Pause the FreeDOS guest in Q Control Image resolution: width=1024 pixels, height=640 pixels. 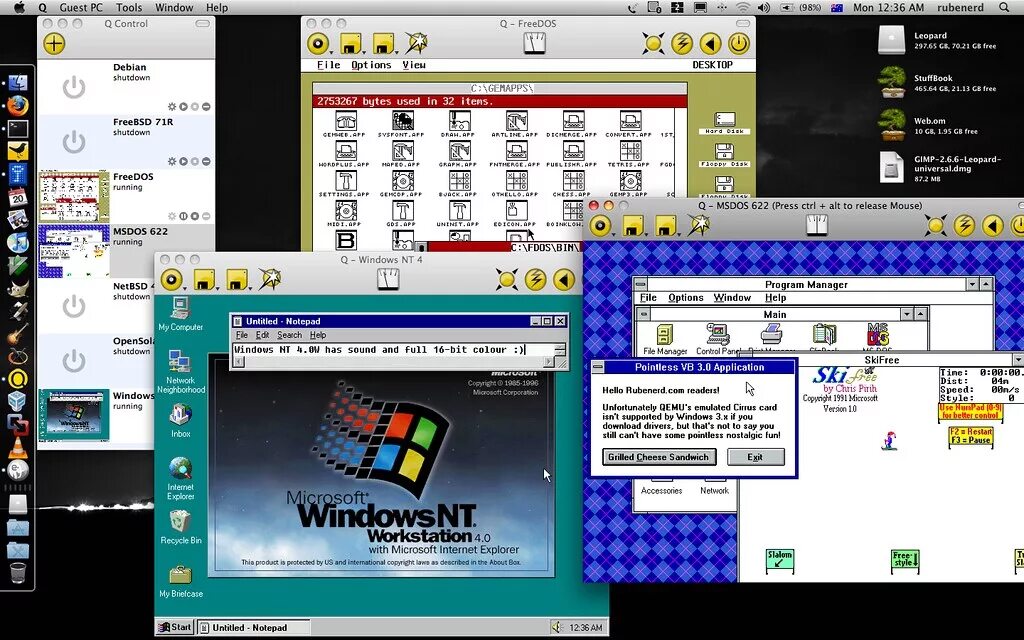tap(184, 216)
